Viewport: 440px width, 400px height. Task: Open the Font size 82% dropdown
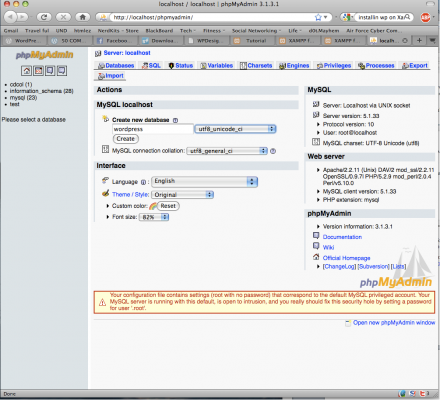pyautogui.click(x=154, y=217)
